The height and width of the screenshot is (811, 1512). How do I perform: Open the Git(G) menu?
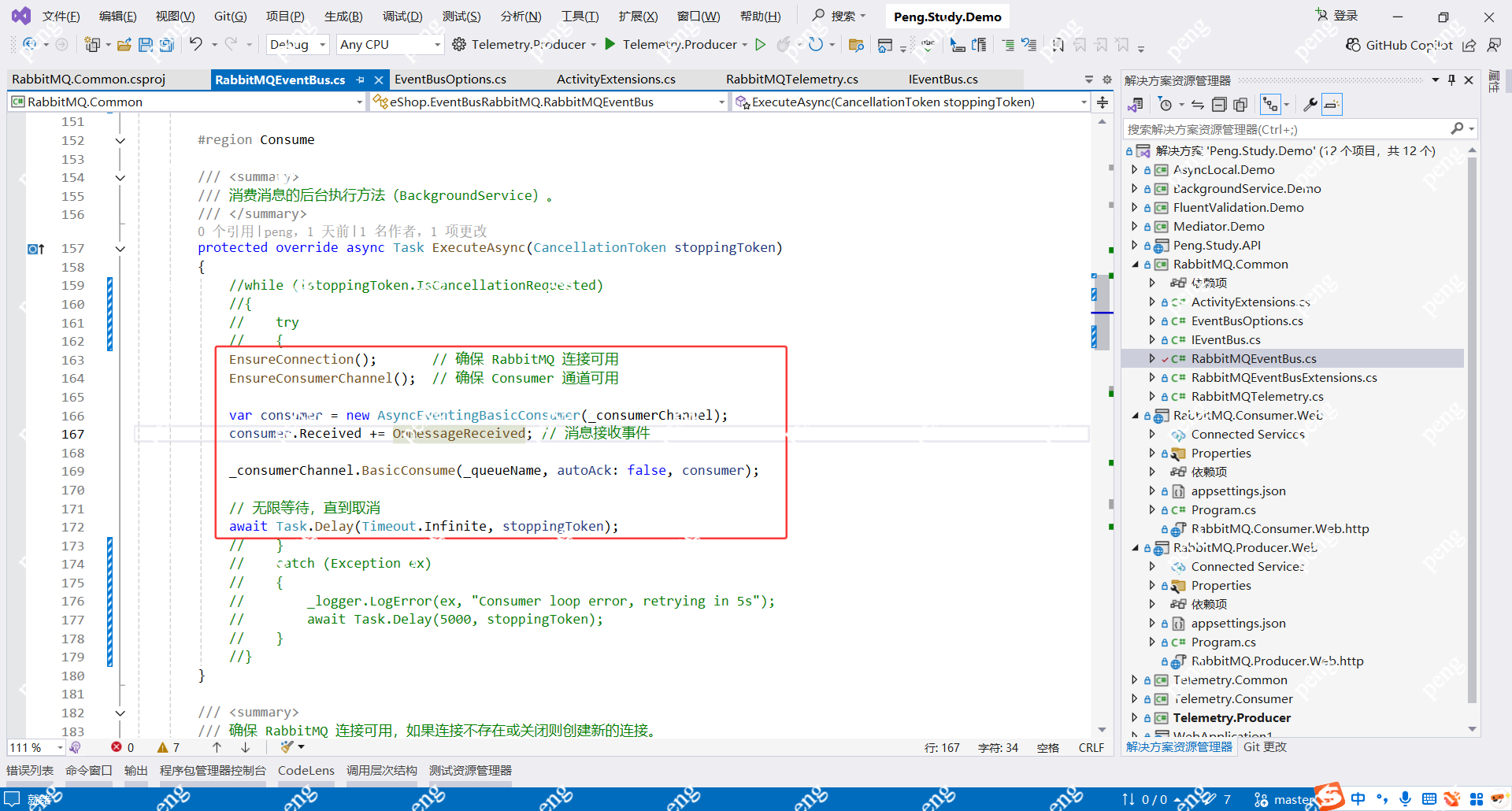(230, 17)
